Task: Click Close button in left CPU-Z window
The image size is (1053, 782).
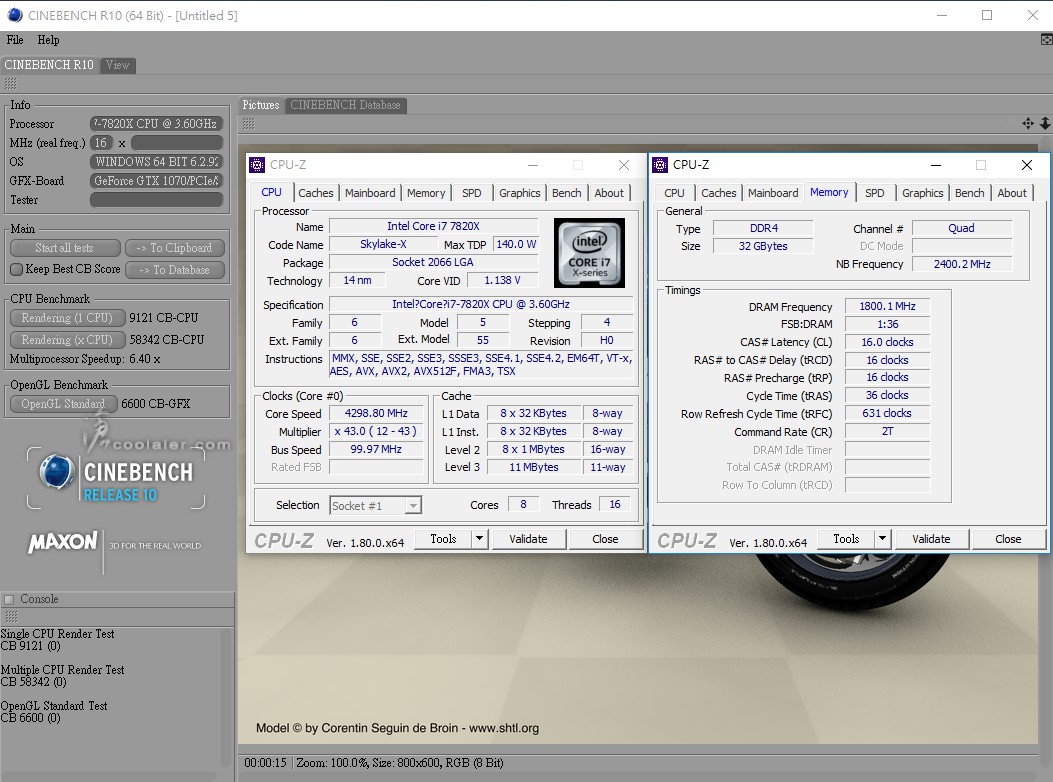Action: click(x=605, y=539)
